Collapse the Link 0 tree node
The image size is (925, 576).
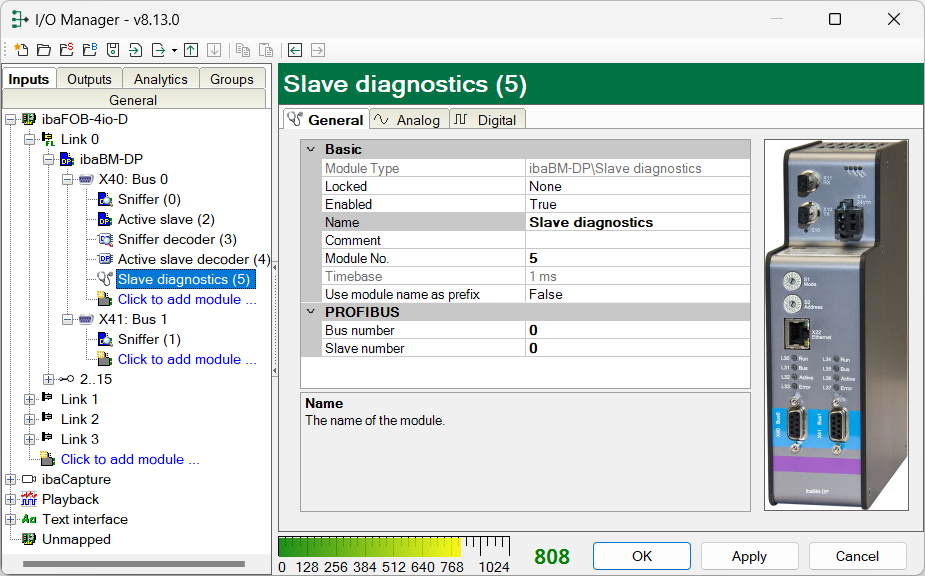point(29,140)
